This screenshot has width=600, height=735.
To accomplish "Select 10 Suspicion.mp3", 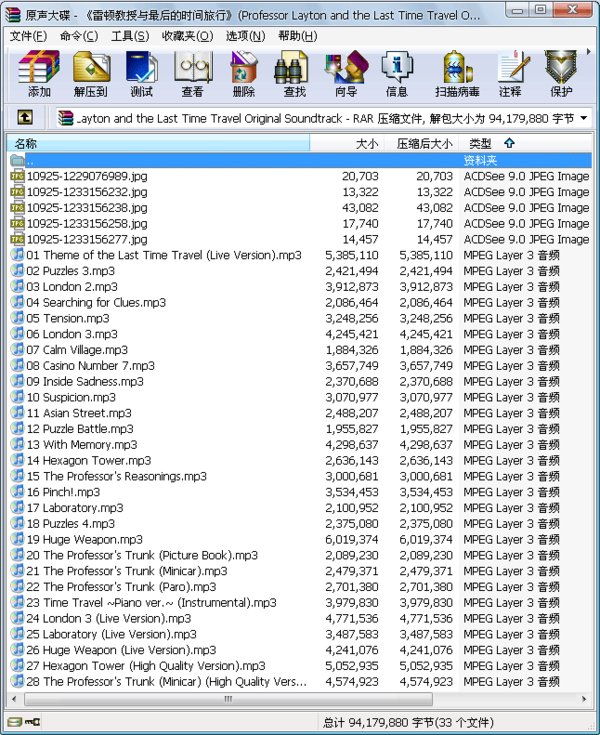I will pos(300,398).
